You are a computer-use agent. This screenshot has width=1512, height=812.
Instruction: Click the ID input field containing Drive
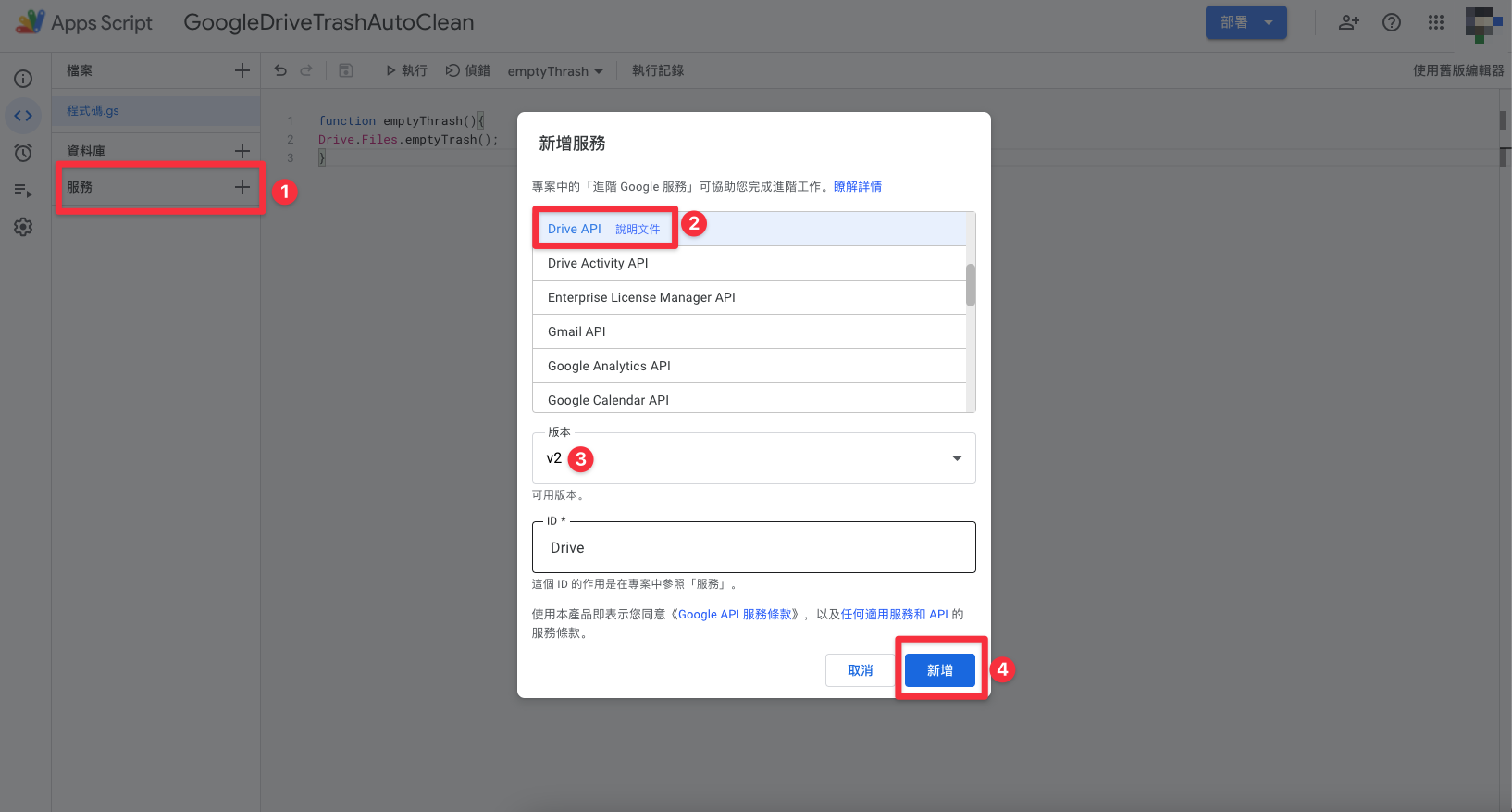(x=754, y=547)
